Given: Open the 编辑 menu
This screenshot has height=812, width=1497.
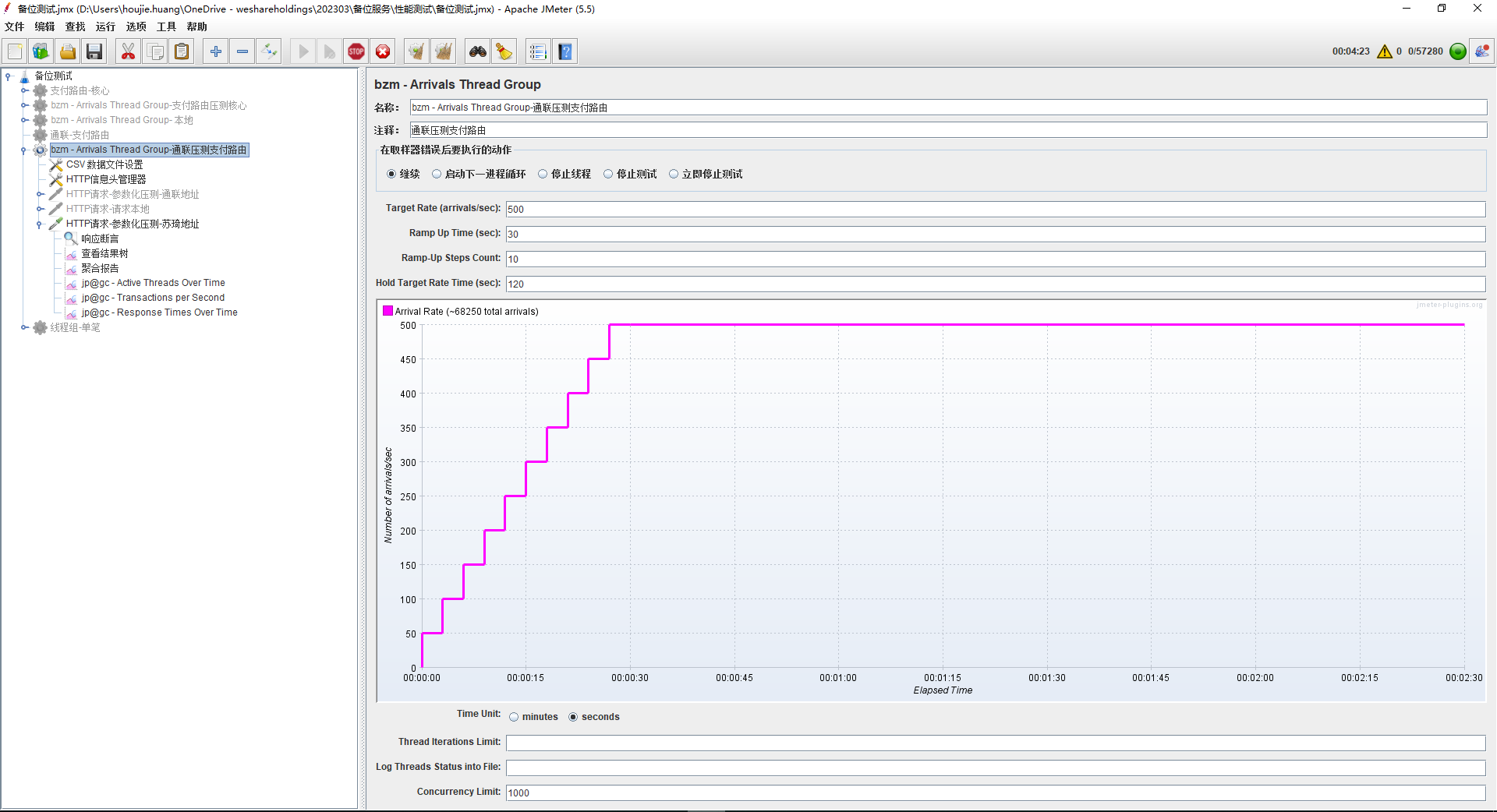Looking at the screenshot, I should pyautogui.click(x=44, y=26).
